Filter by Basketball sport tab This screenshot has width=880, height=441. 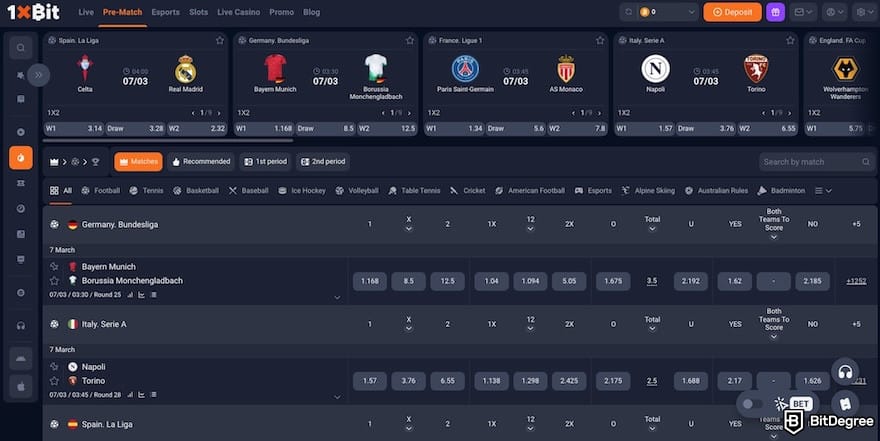coord(196,191)
